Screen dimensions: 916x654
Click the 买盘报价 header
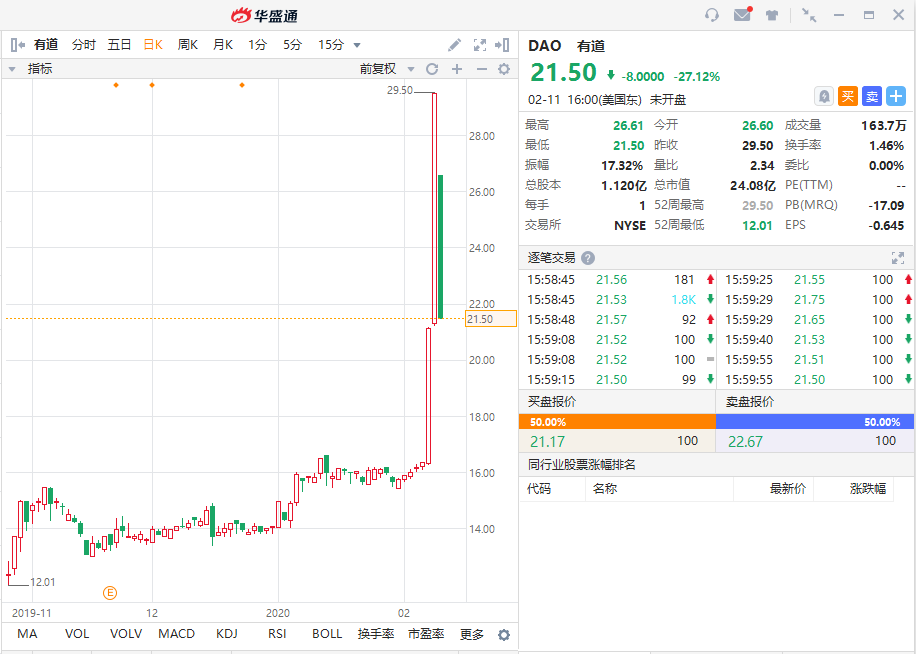click(552, 402)
